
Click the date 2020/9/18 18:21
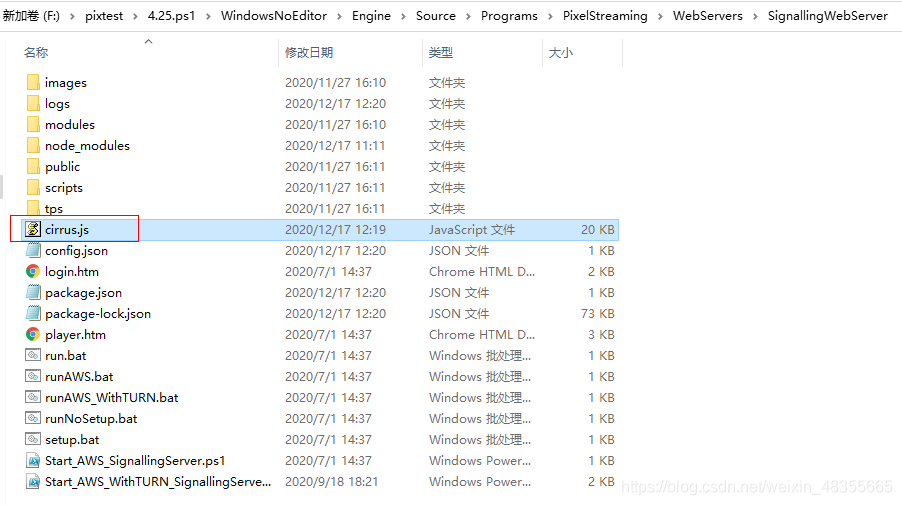pyautogui.click(x=331, y=481)
